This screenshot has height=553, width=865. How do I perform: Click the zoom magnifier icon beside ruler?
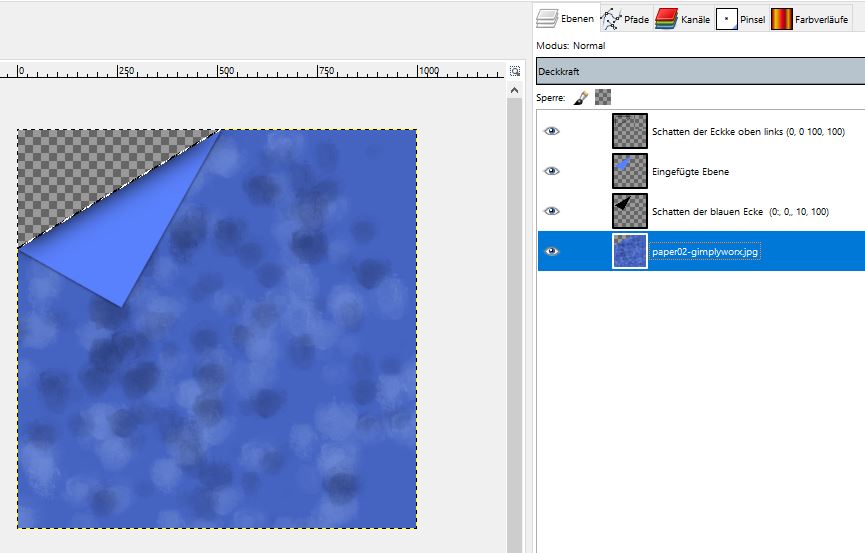pos(515,72)
